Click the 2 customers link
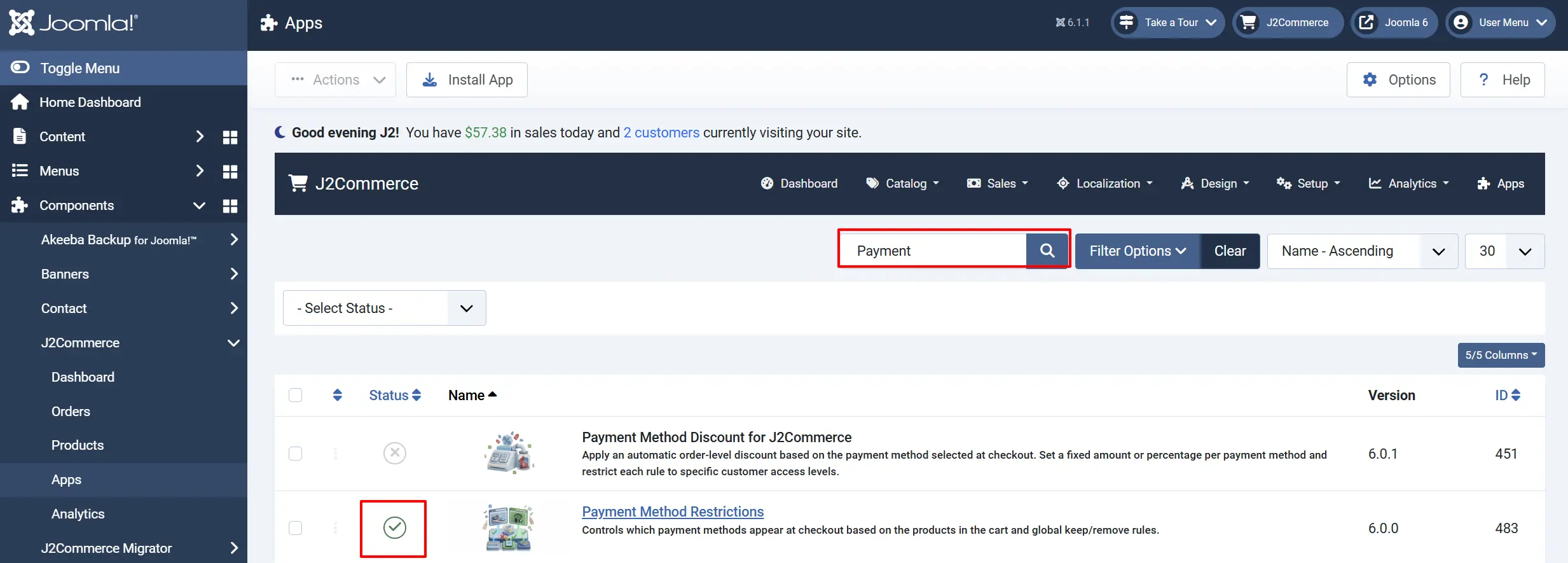This screenshot has height=563, width=1568. (x=661, y=132)
